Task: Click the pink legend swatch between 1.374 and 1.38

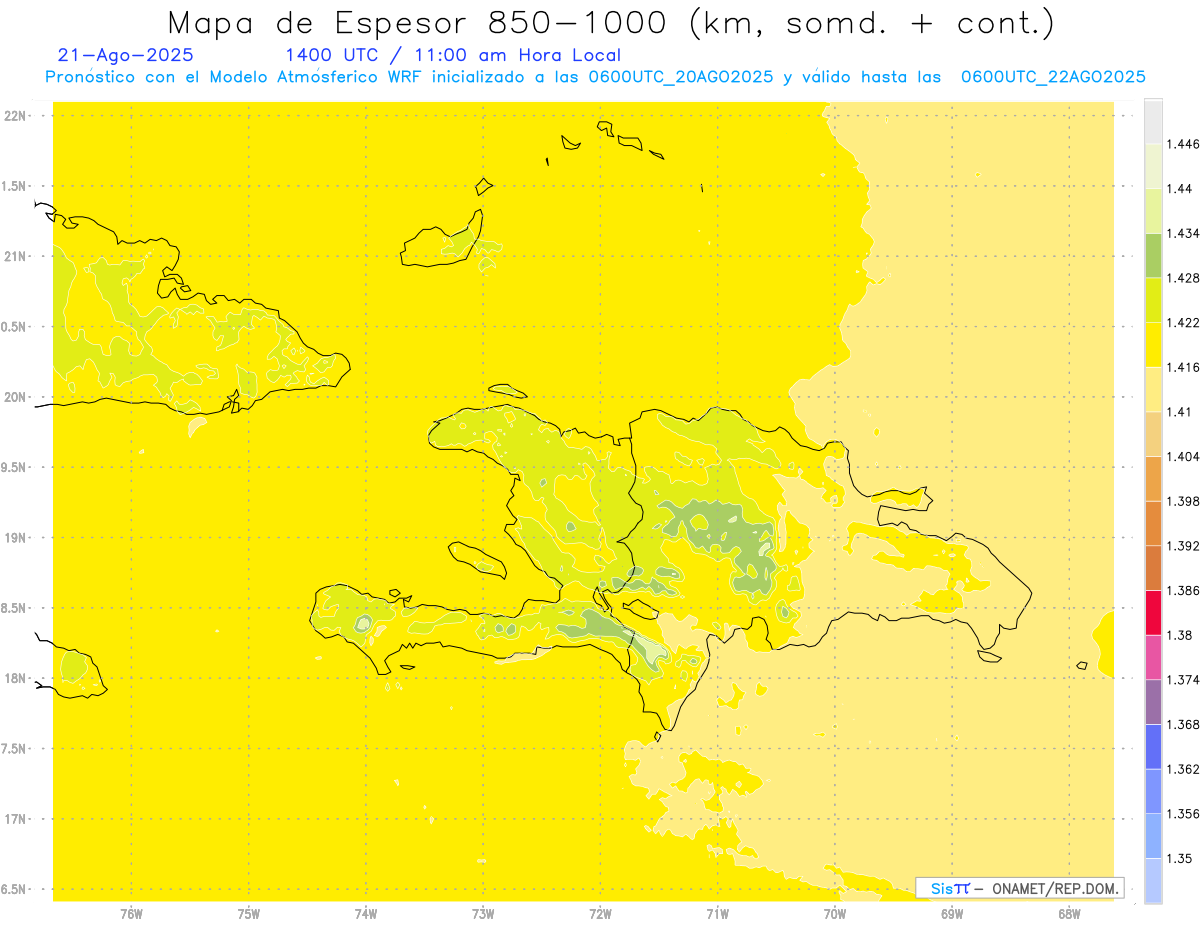Action: [x=1153, y=657]
